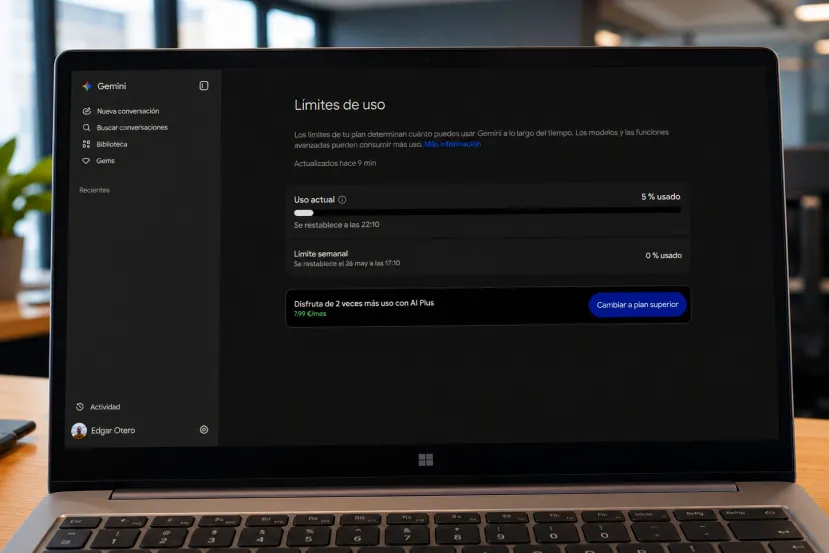
Task: Click the Nueva conversación pencil icon
Action: tap(87, 111)
